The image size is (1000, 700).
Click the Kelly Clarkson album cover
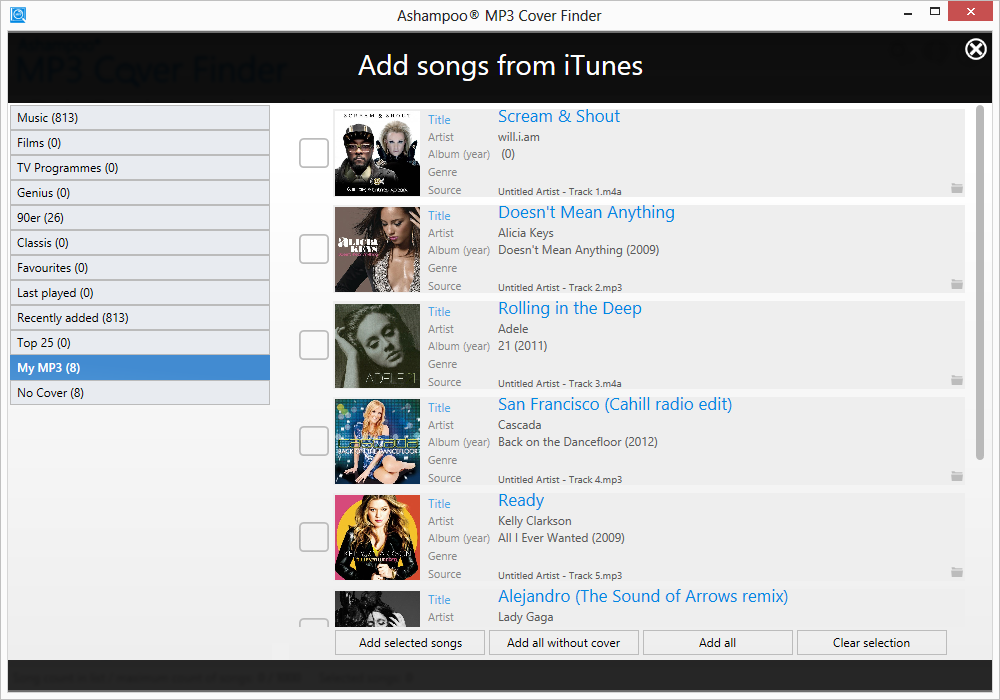click(378, 537)
